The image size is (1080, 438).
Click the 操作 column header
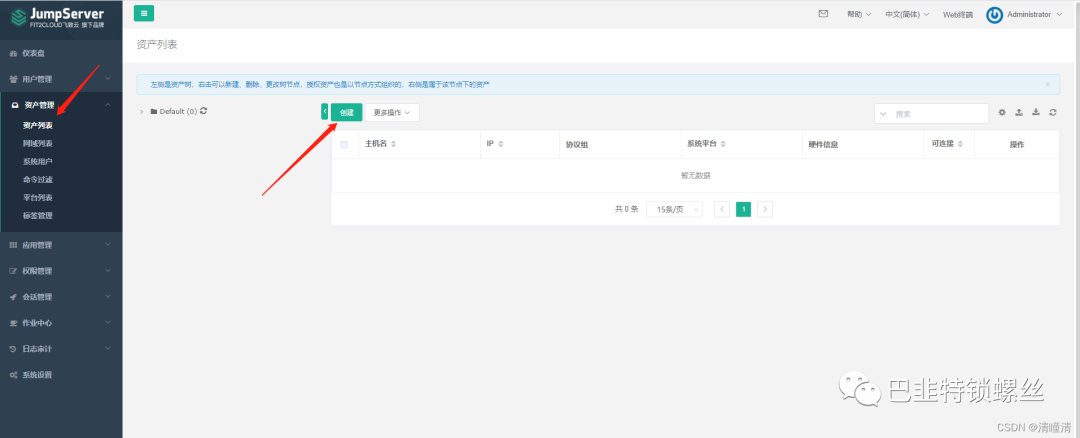tap(1017, 145)
